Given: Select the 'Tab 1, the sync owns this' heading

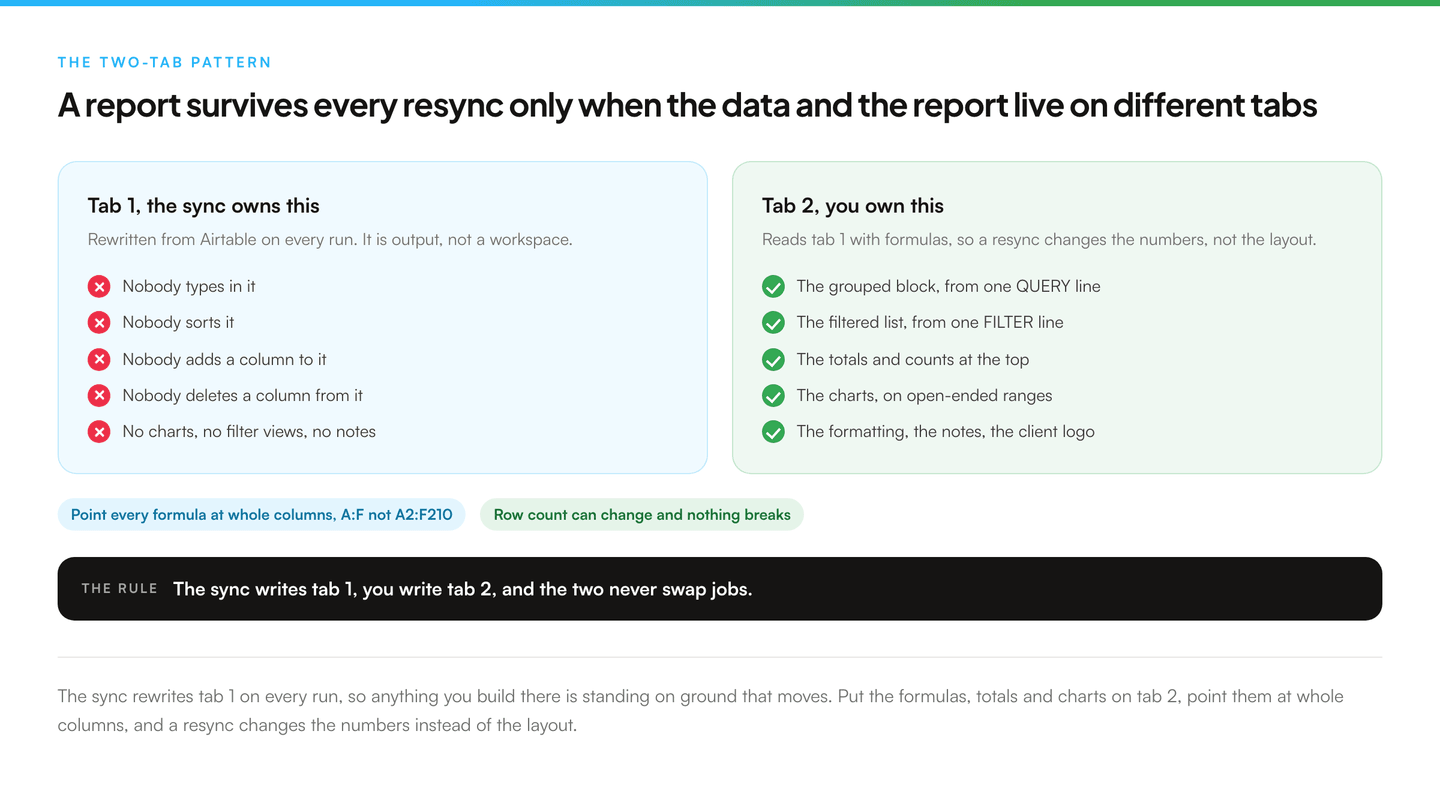Looking at the screenshot, I should [204, 206].
